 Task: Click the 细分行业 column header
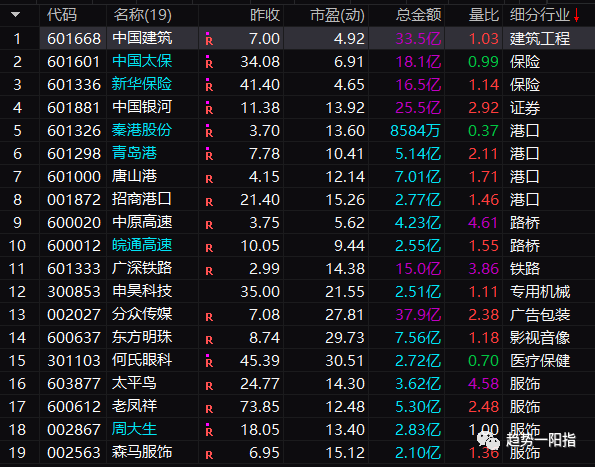tap(540, 15)
